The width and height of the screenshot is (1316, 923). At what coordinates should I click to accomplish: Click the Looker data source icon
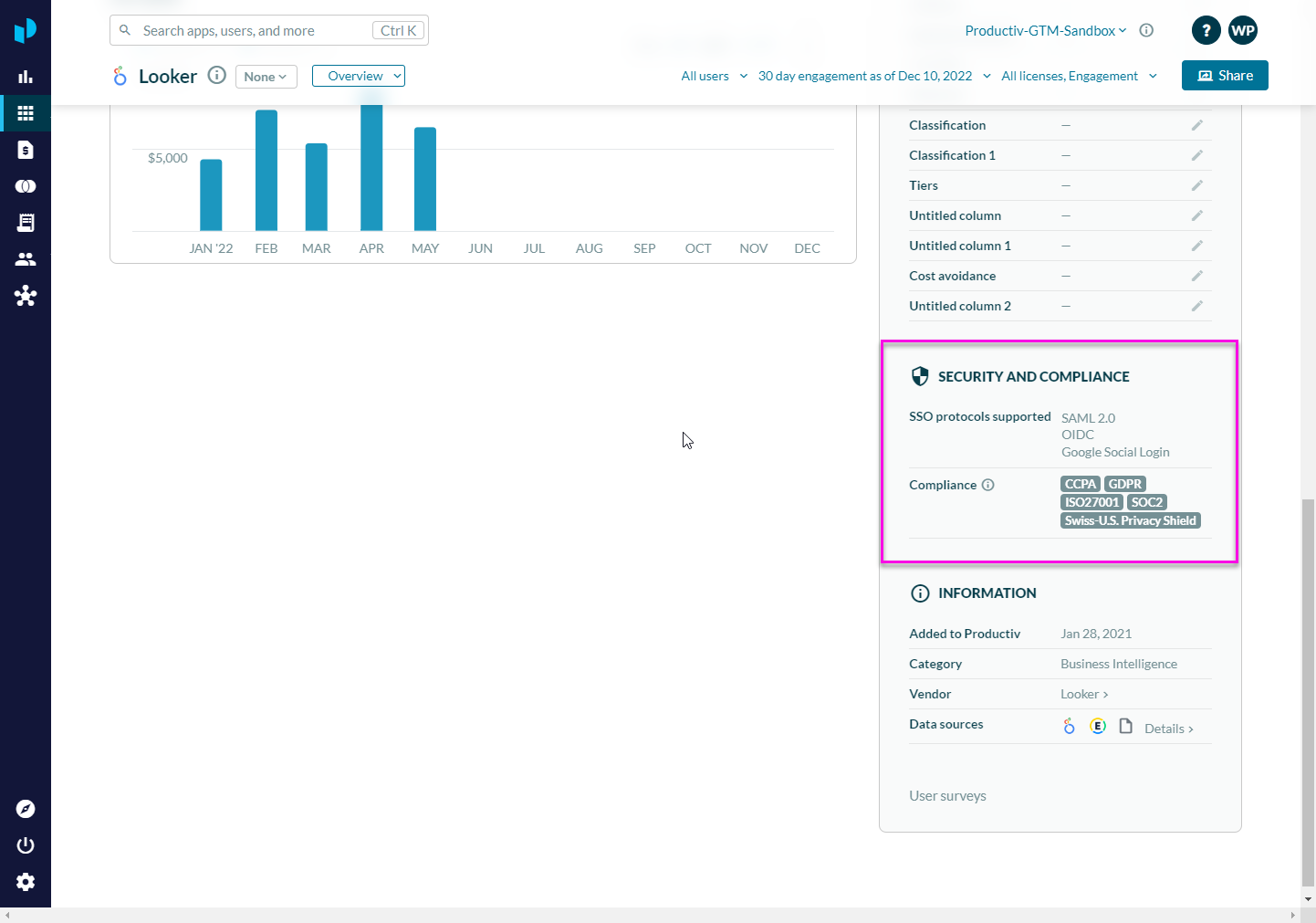tap(1070, 726)
